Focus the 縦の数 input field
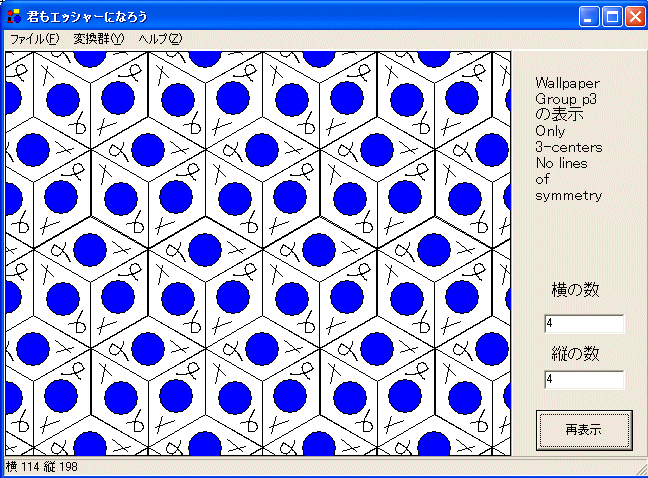Screen dimensions: 648x478 click(x=584, y=380)
